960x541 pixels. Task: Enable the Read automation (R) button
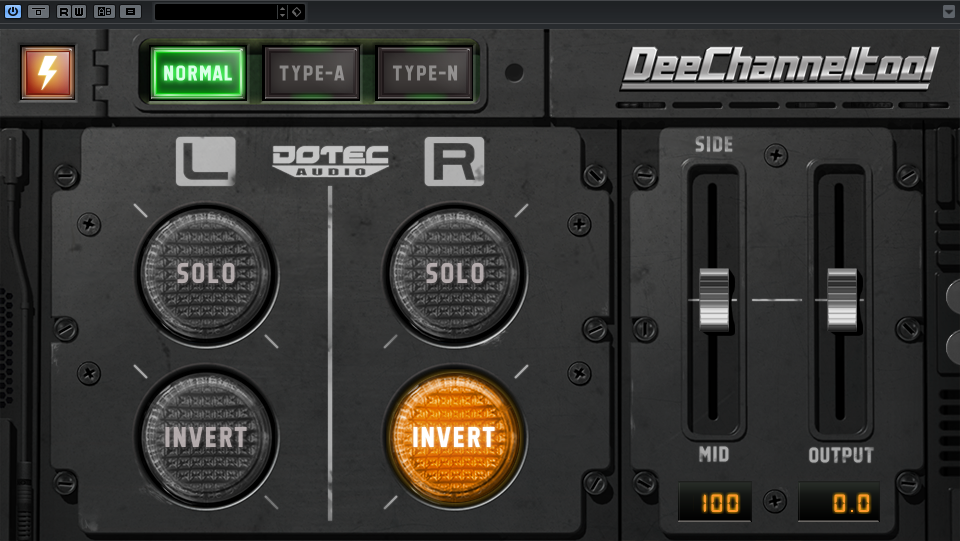click(64, 11)
